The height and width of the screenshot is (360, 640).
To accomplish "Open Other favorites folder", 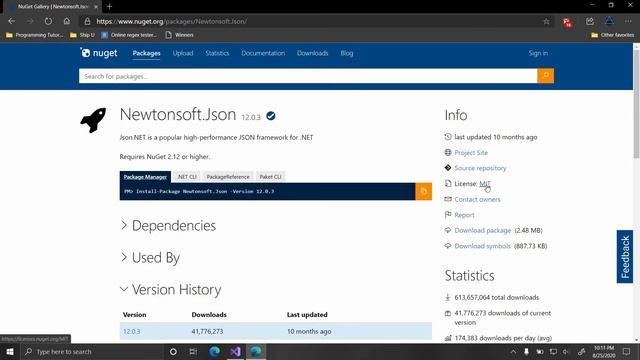I will (613, 35).
